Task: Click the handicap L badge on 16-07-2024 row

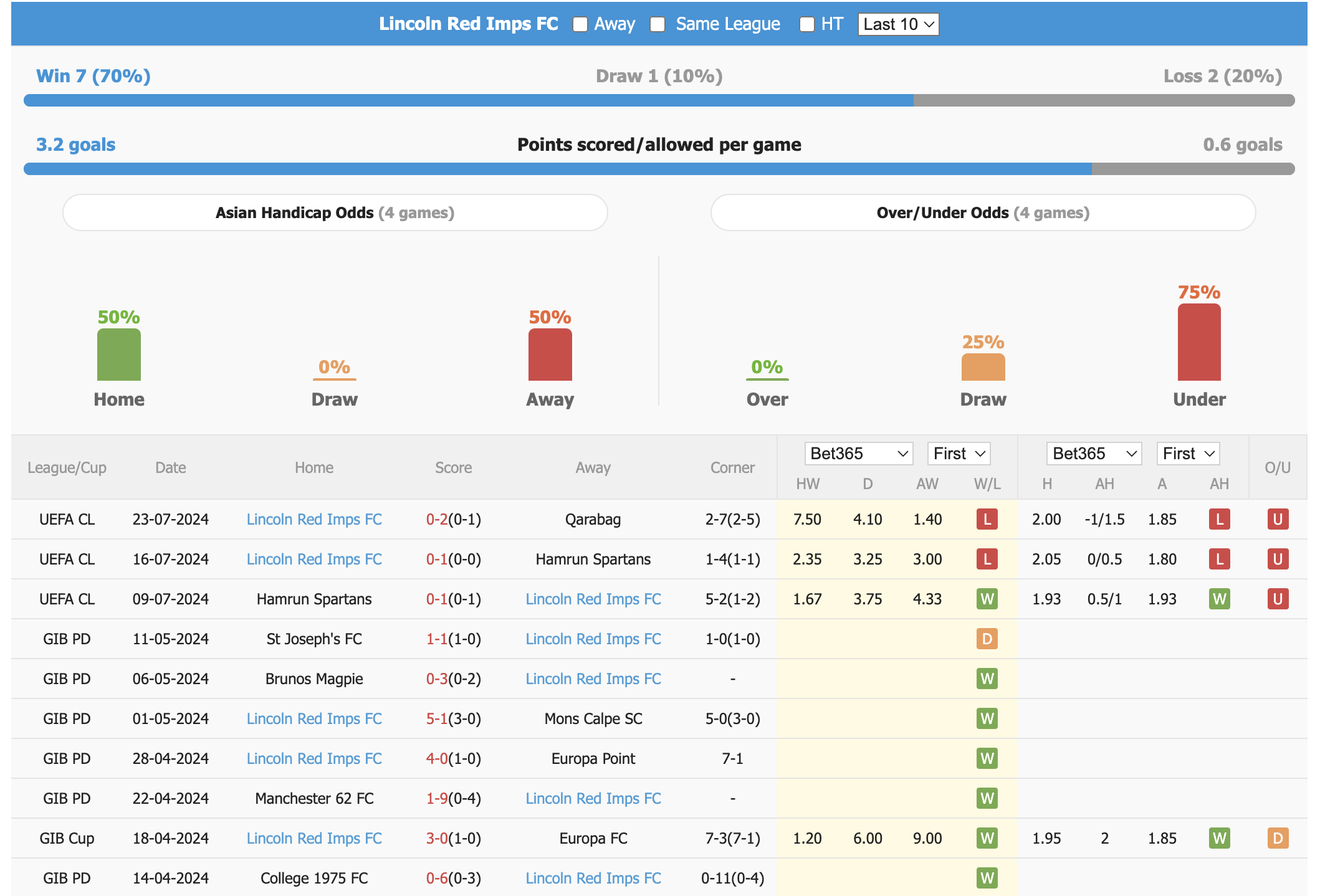Action: pyautogui.click(x=1220, y=559)
